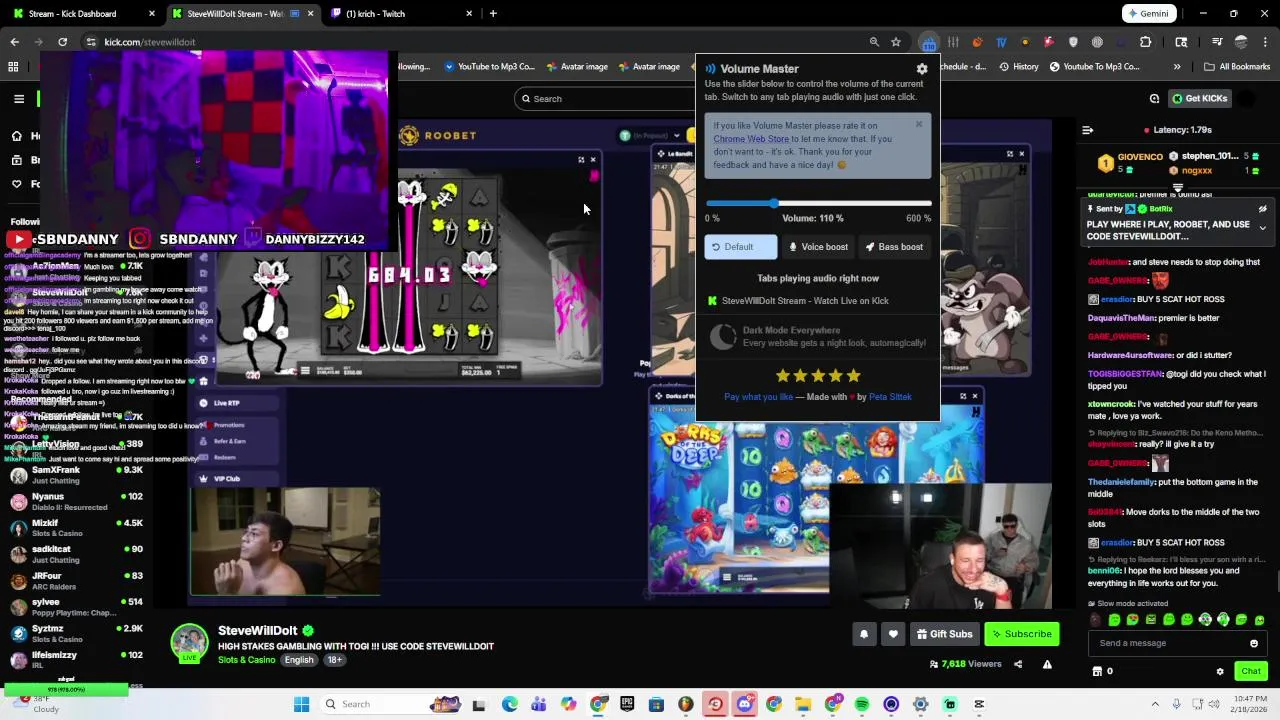Turn on stream notifications bell
Image resolution: width=1280 pixels, height=720 pixels.
[864, 634]
